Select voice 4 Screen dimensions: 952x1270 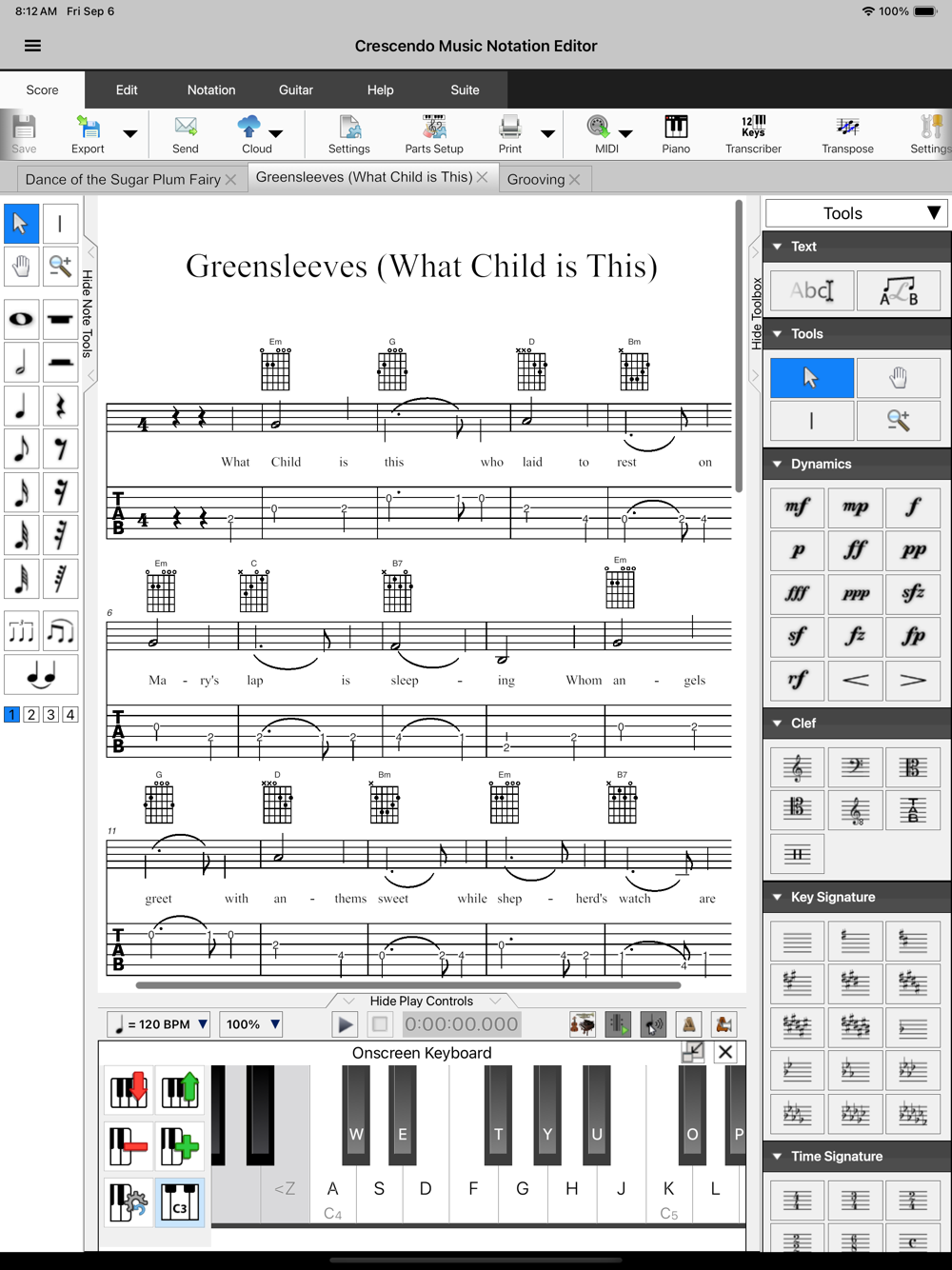[x=70, y=714]
